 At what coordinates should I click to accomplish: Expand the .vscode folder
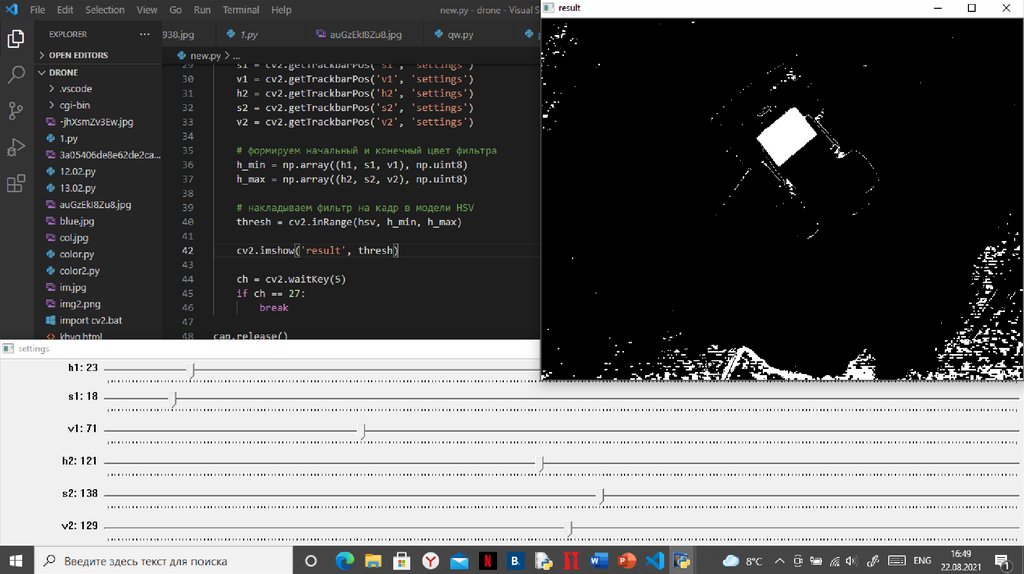(x=75, y=88)
